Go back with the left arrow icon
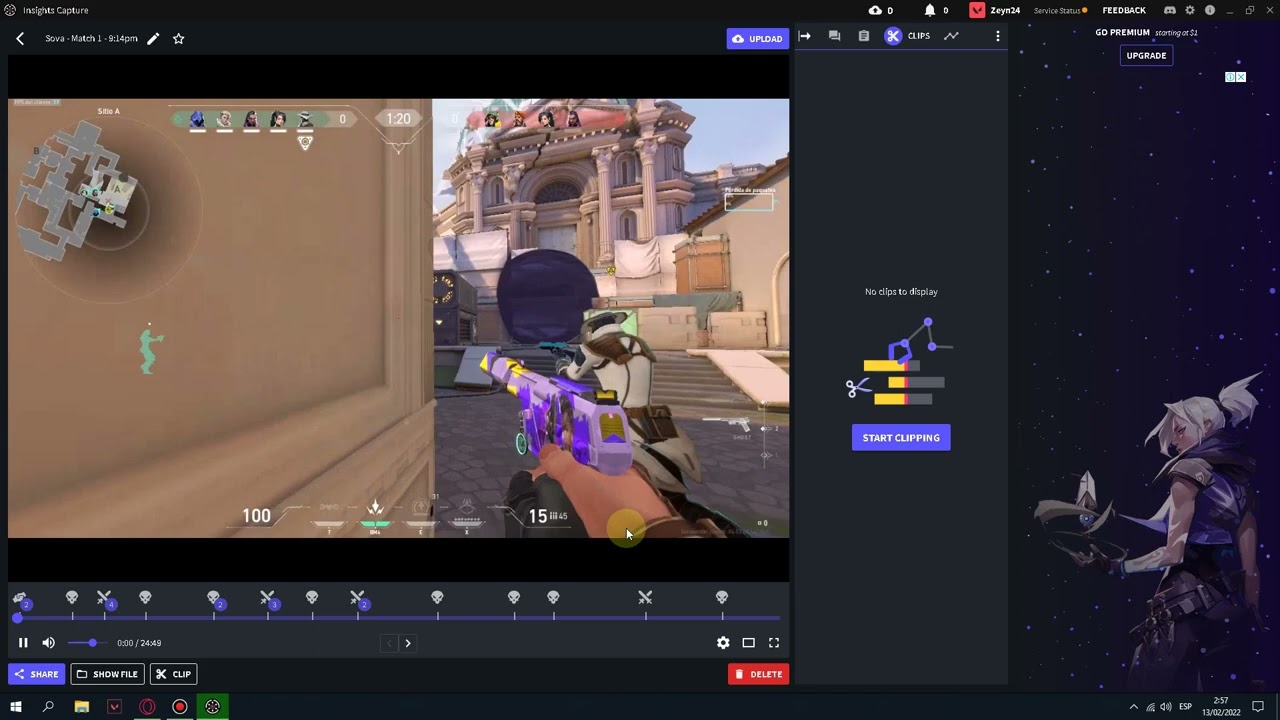This screenshot has height=720, width=1280. pos(20,38)
